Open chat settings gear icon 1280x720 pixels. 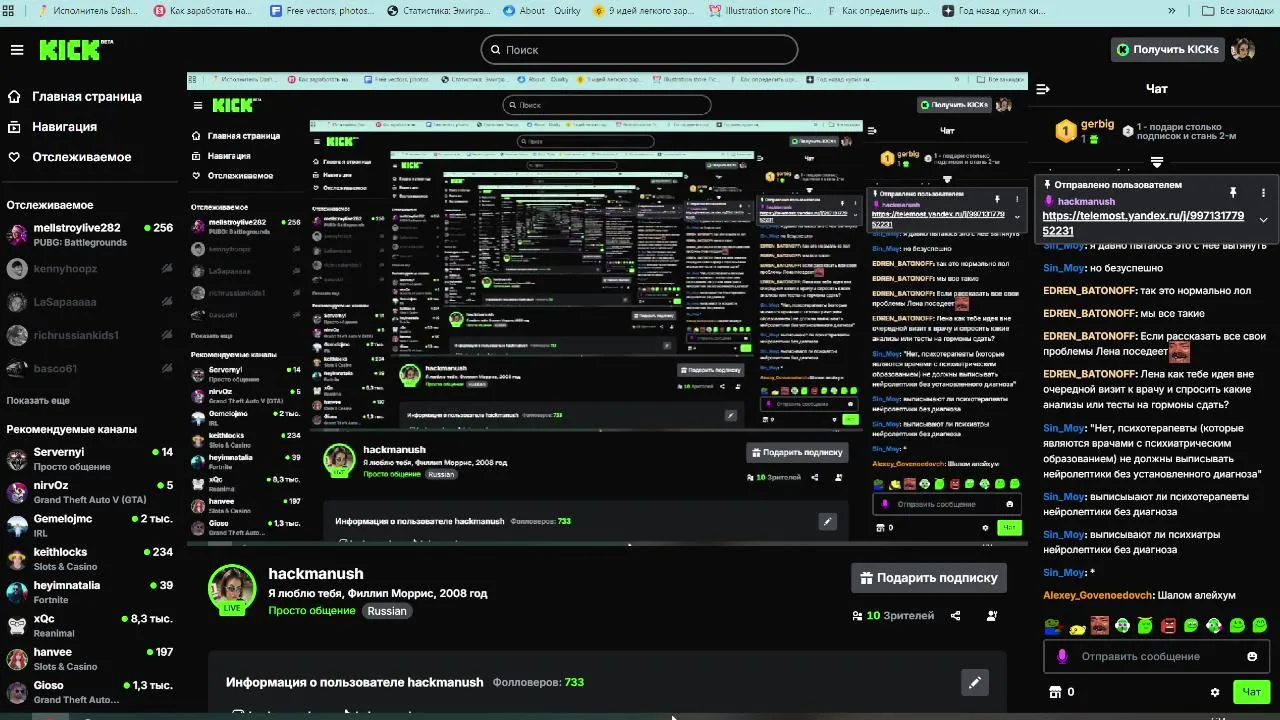[1215, 692]
